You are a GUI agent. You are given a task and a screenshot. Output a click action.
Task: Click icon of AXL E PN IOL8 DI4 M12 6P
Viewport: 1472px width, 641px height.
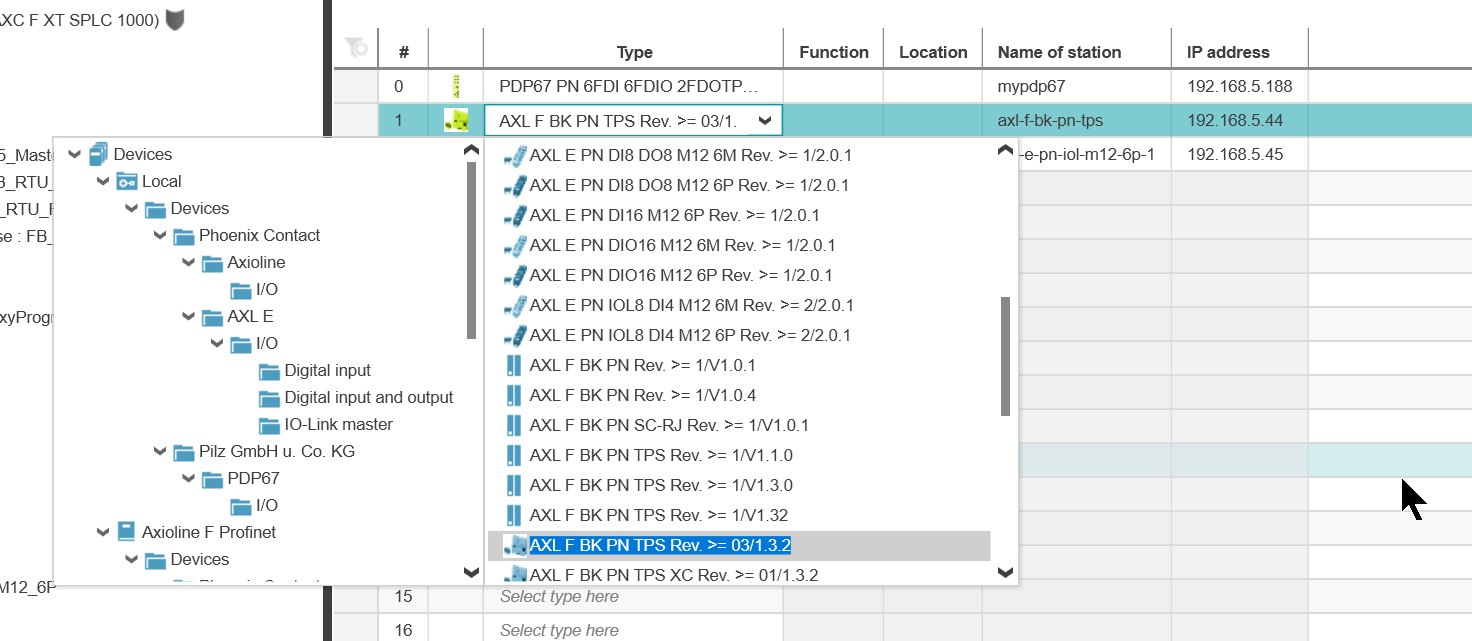pyautogui.click(x=514, y=335)
